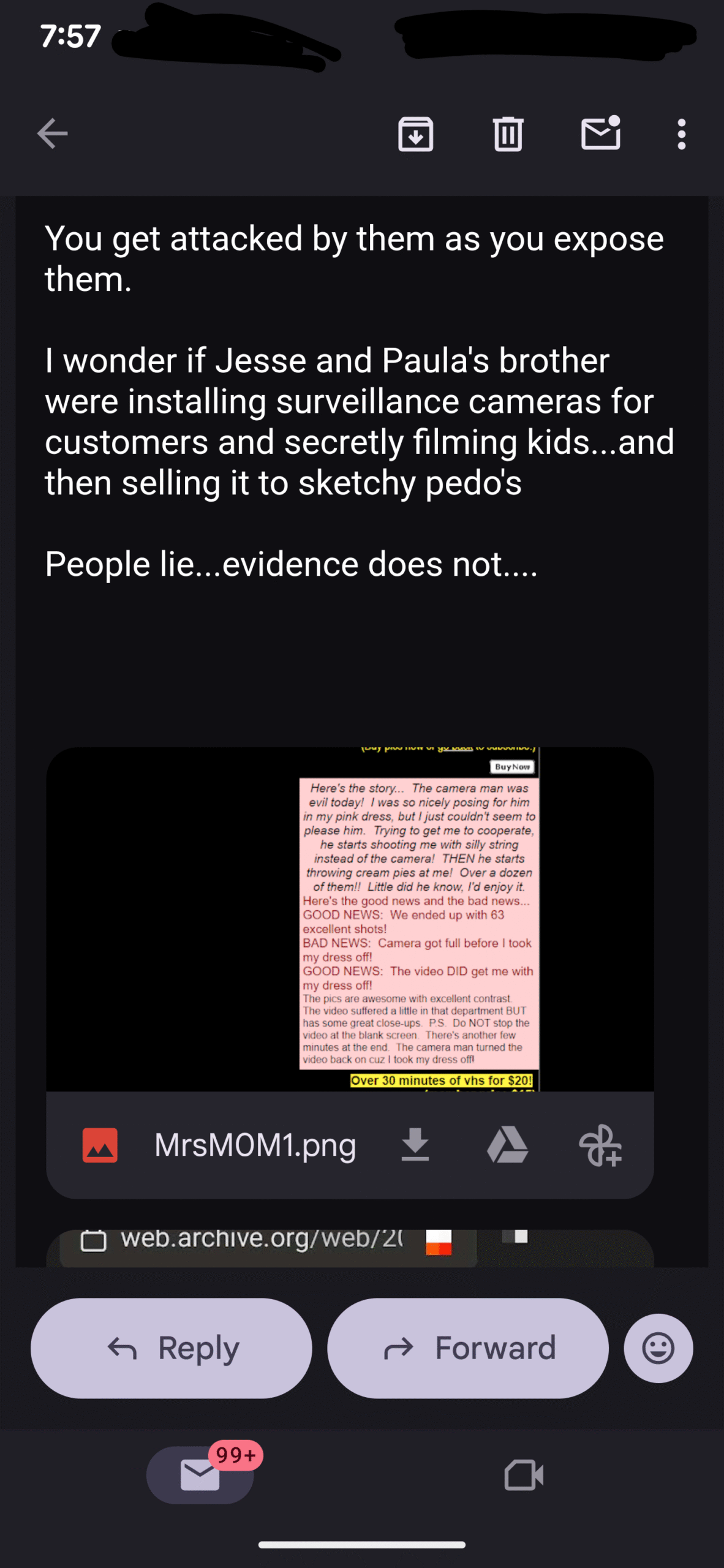Tap the red image file type icon
724x1568 pixels.
pos(100,1145)
